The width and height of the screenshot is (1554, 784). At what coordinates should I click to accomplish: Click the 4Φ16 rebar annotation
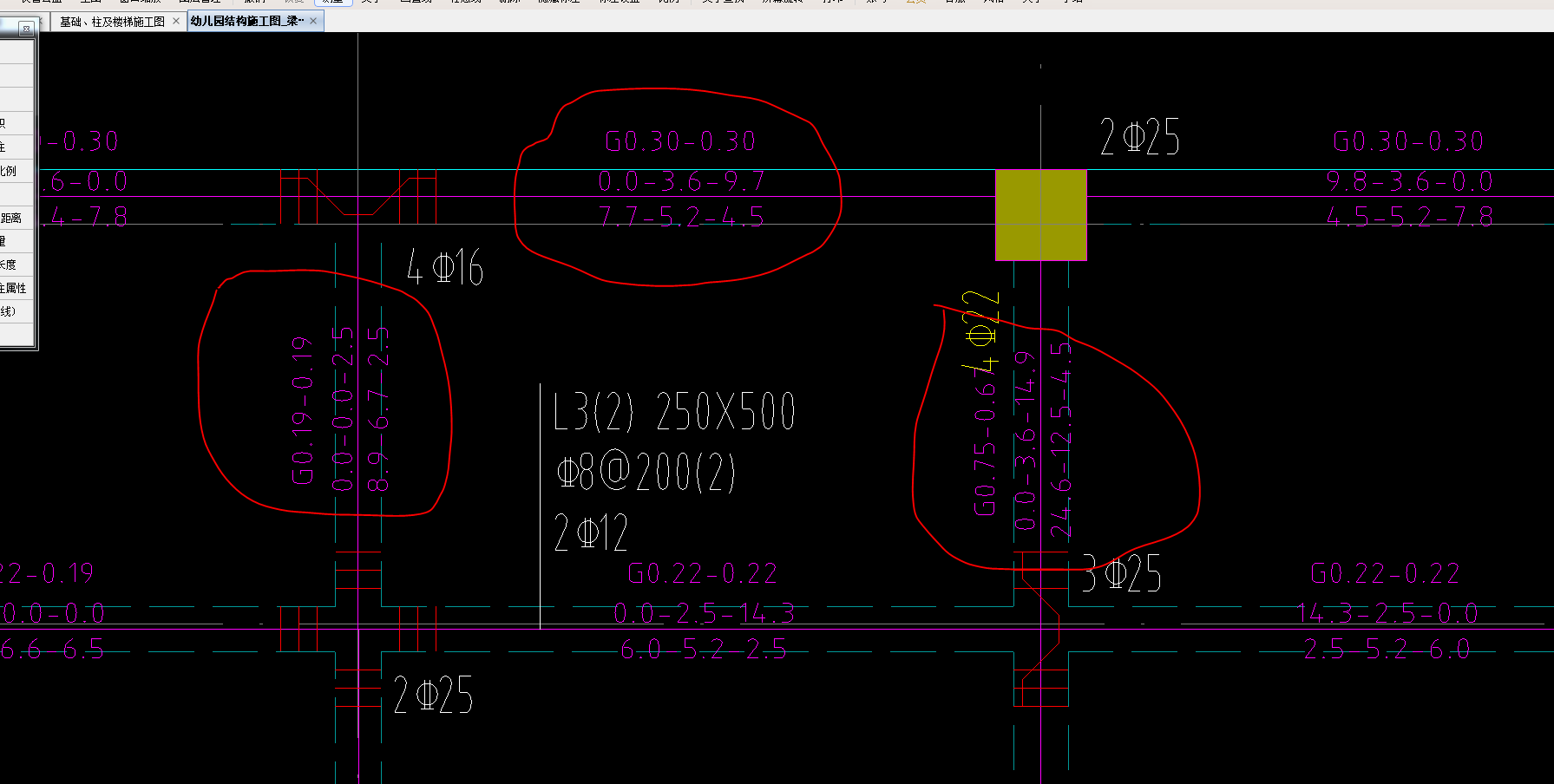(445, 266)
